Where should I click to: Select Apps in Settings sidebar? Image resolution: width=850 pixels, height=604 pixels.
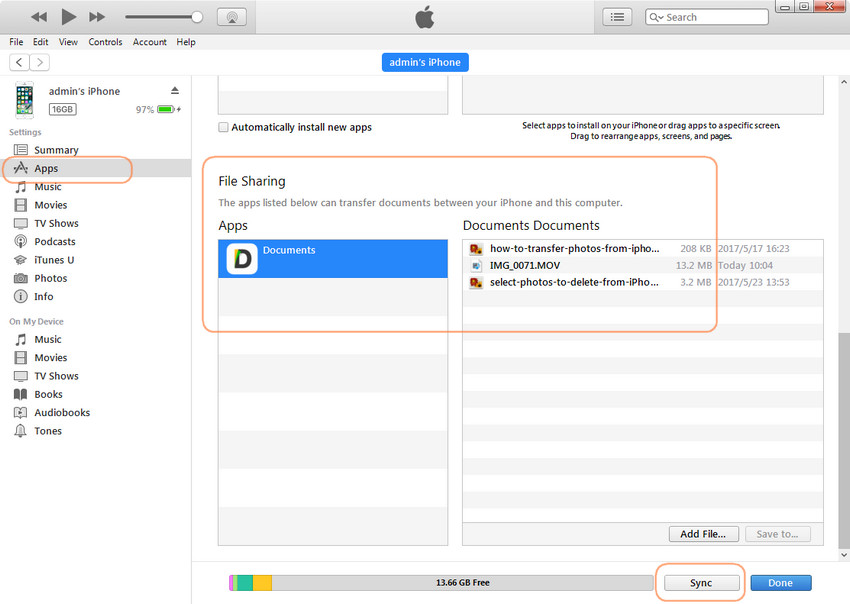click(x=95, y=168)
